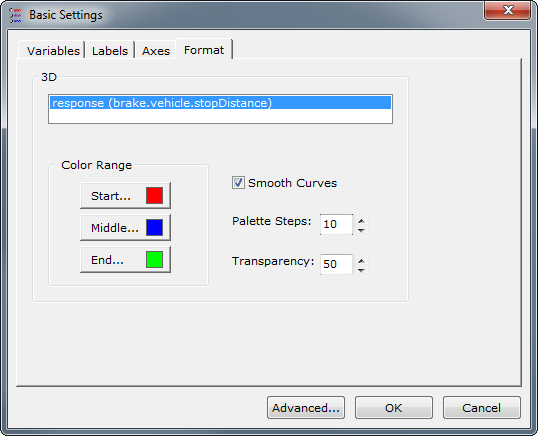The height and width of the screenshot is (436, 538).
Task: Select response (brake.vehicle.stopDistance) list item
Action: [220, 103]
